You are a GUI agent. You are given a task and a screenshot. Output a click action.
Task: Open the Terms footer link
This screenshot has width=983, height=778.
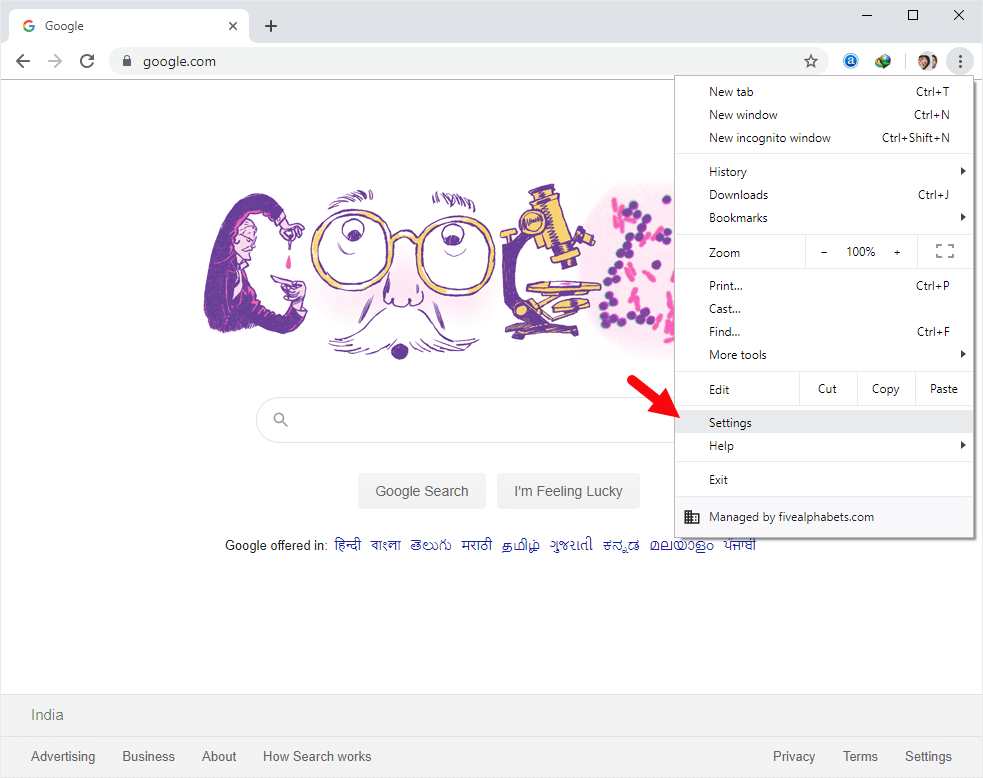860,756
